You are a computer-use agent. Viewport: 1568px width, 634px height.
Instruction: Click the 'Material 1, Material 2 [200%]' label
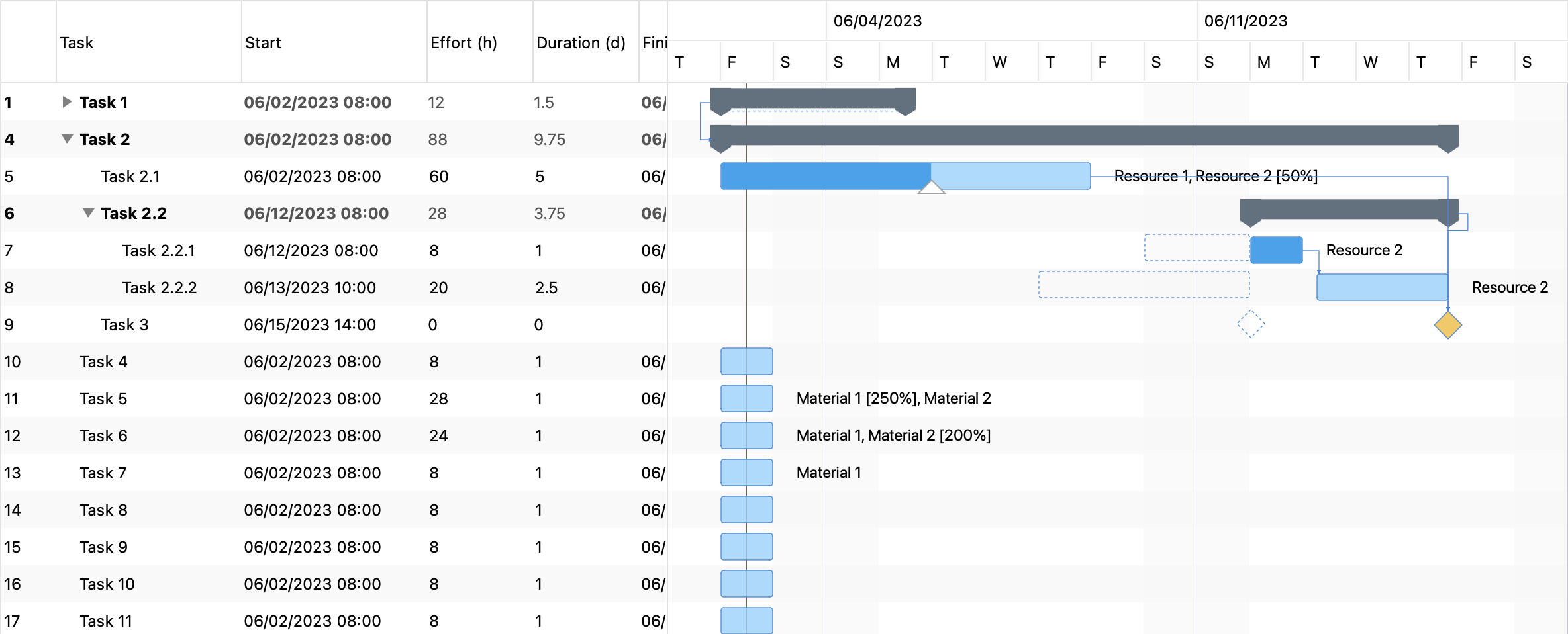point(894,435)
